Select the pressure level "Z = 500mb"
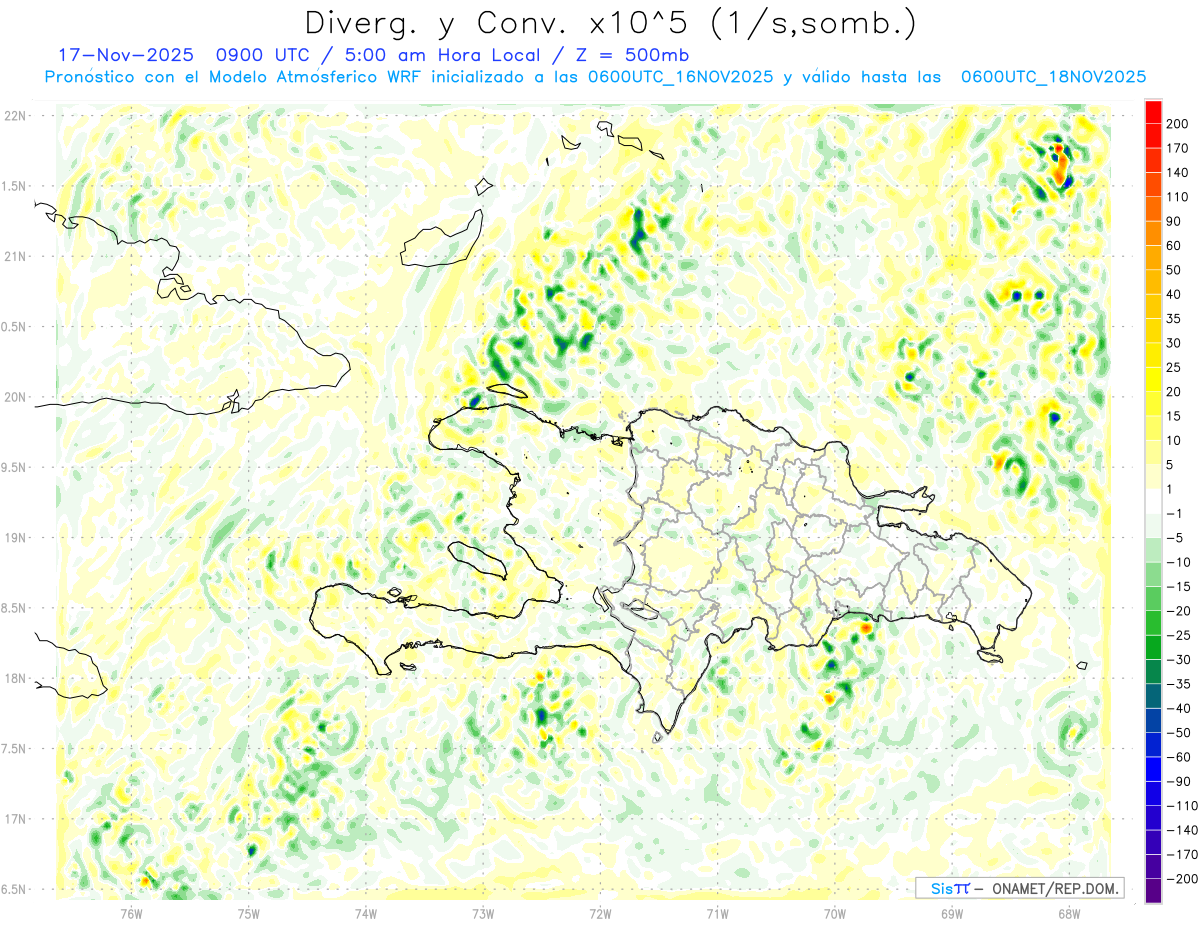The height and width of the screenshot is (927, 1200). pyautogui.click(x=632, y=55)
